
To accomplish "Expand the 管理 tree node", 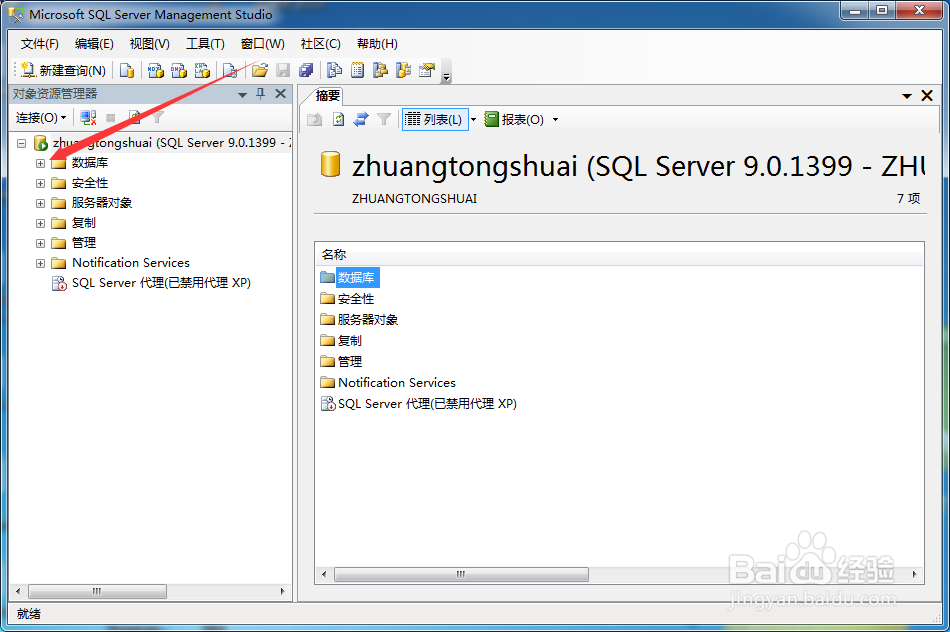I will (41, 244).
